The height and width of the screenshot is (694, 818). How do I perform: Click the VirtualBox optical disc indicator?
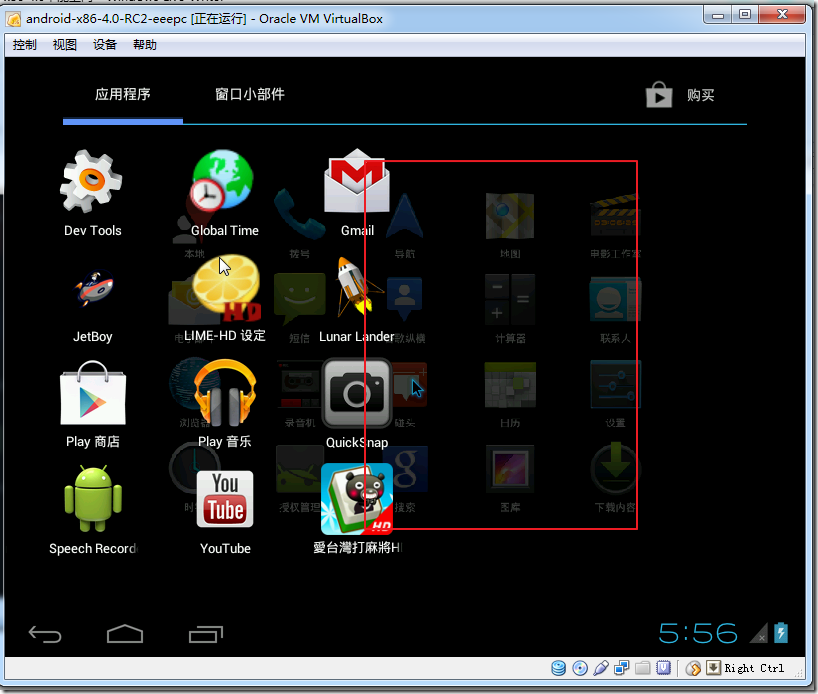point(580,668)
